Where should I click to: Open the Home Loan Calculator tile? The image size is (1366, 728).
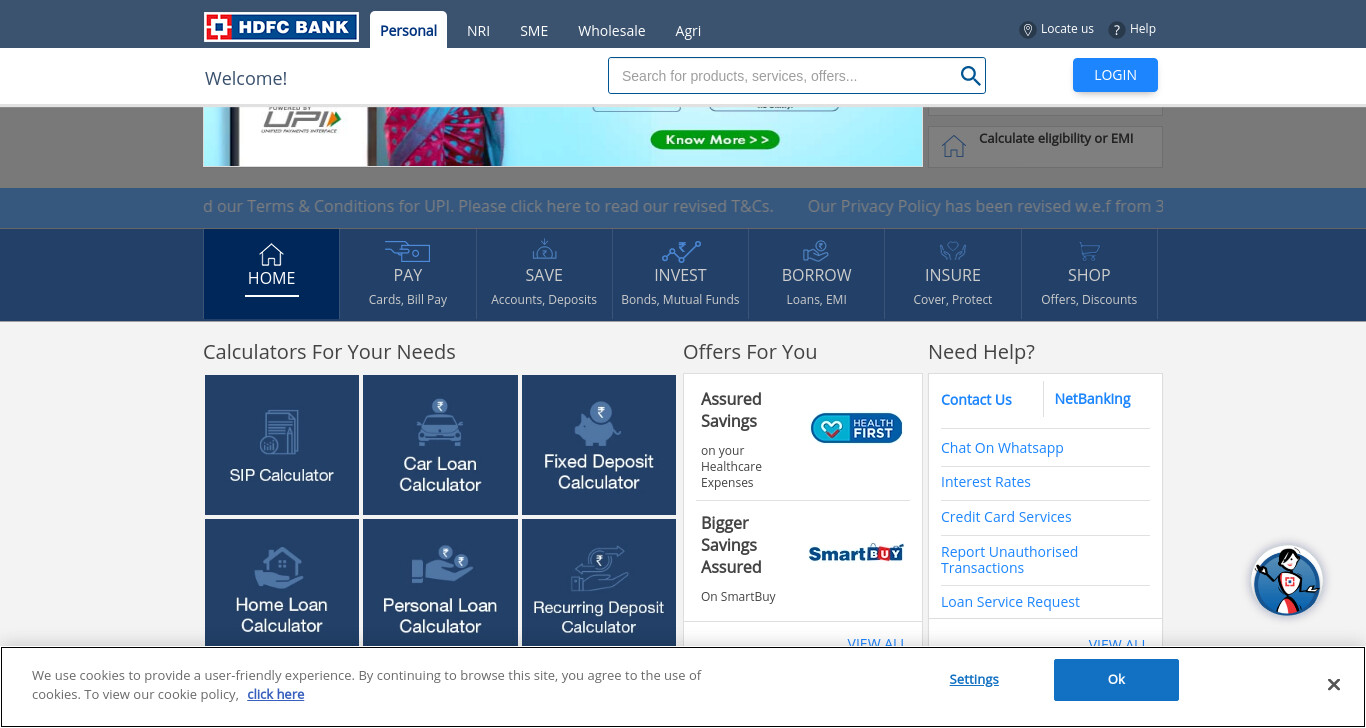pyautogui.click(x=282, y=582)
